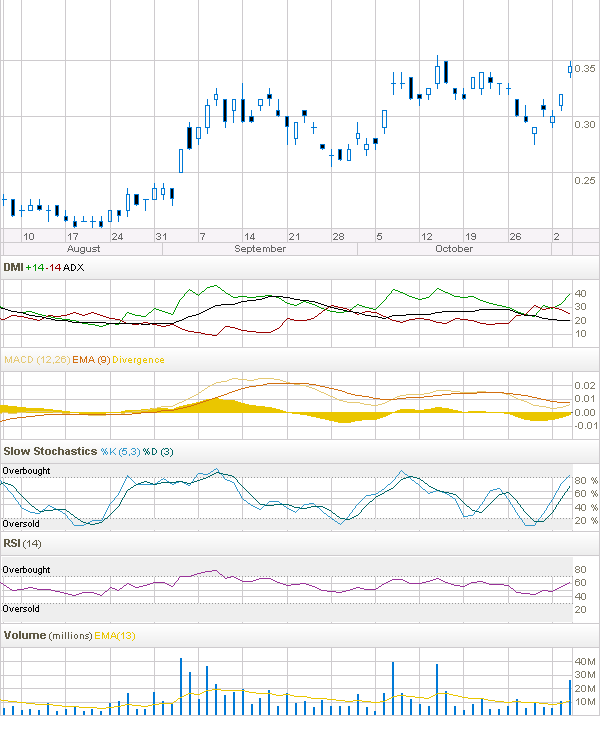
Task: Click the Slow Stochastics title
Action: [49, 452]
